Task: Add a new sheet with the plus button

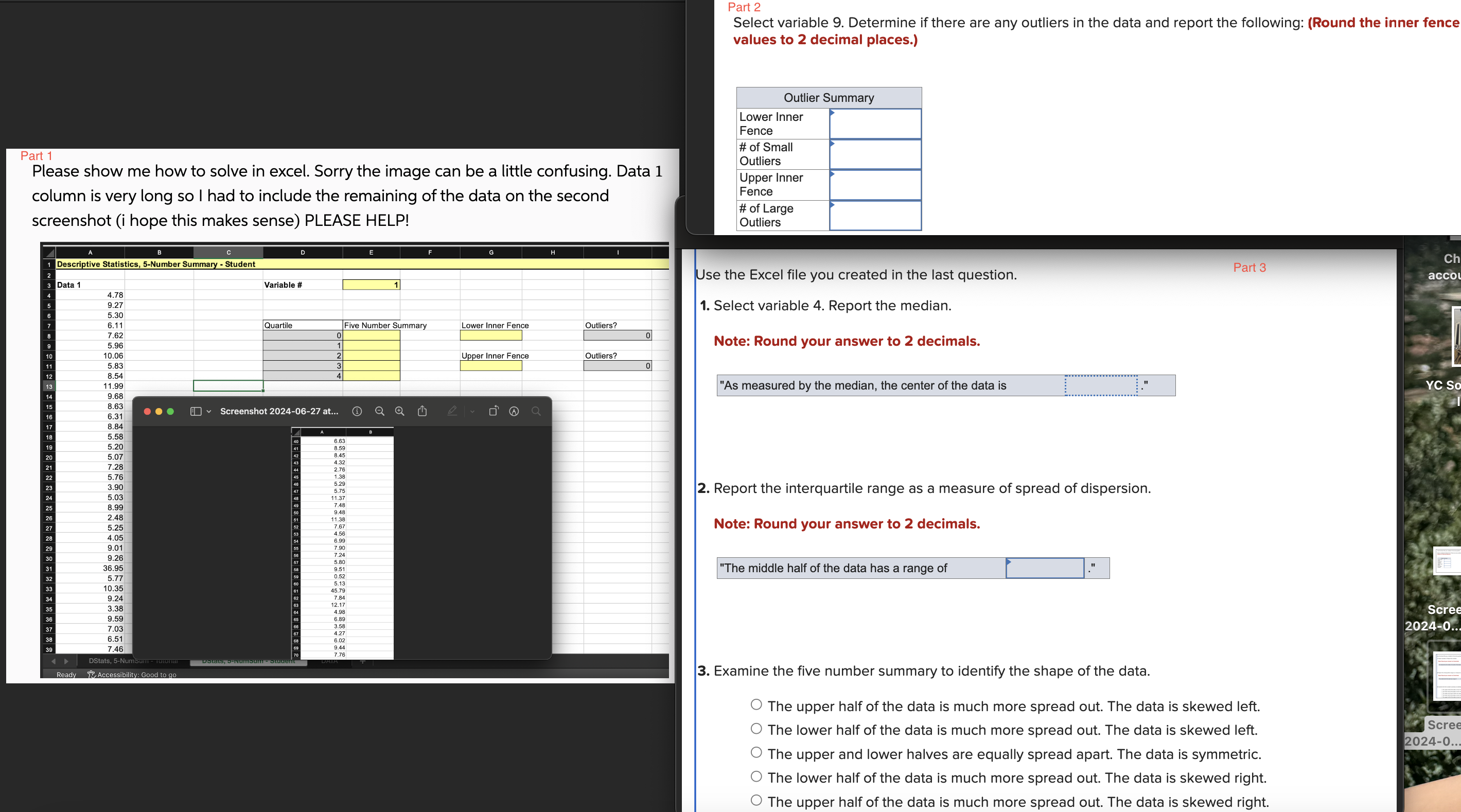Action: click(x=362, y=661)
